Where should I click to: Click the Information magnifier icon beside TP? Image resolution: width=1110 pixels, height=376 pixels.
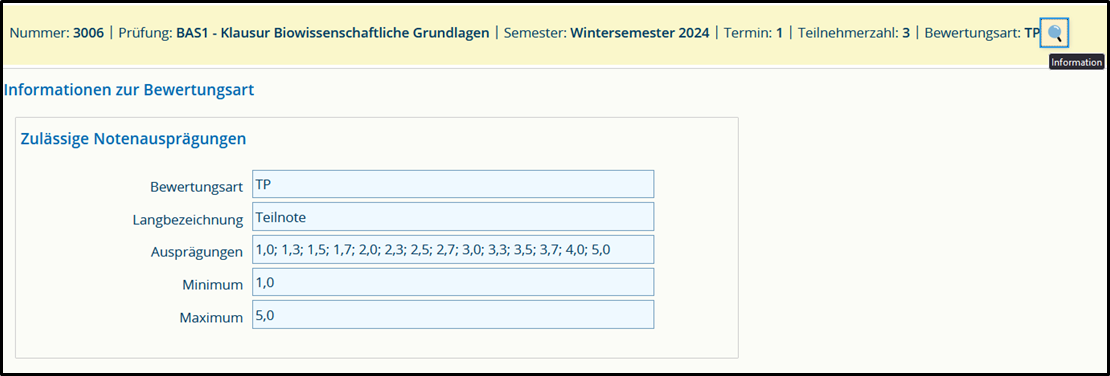click(1054, 33)
